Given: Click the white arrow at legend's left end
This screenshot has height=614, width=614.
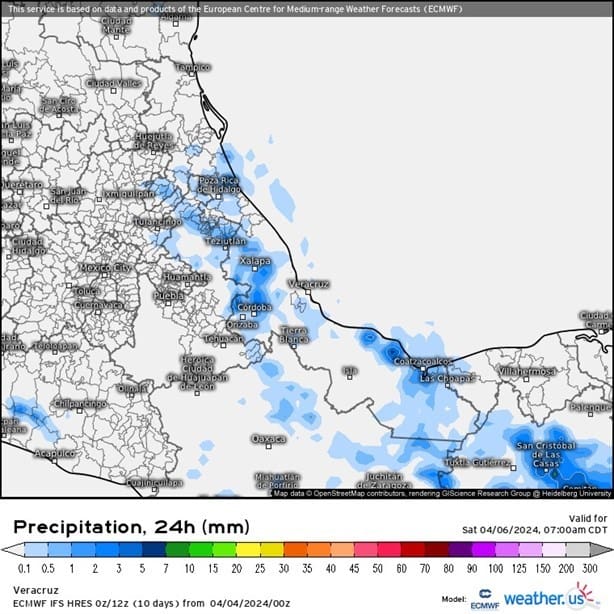Looking at the screenshot, I should 13,550.
